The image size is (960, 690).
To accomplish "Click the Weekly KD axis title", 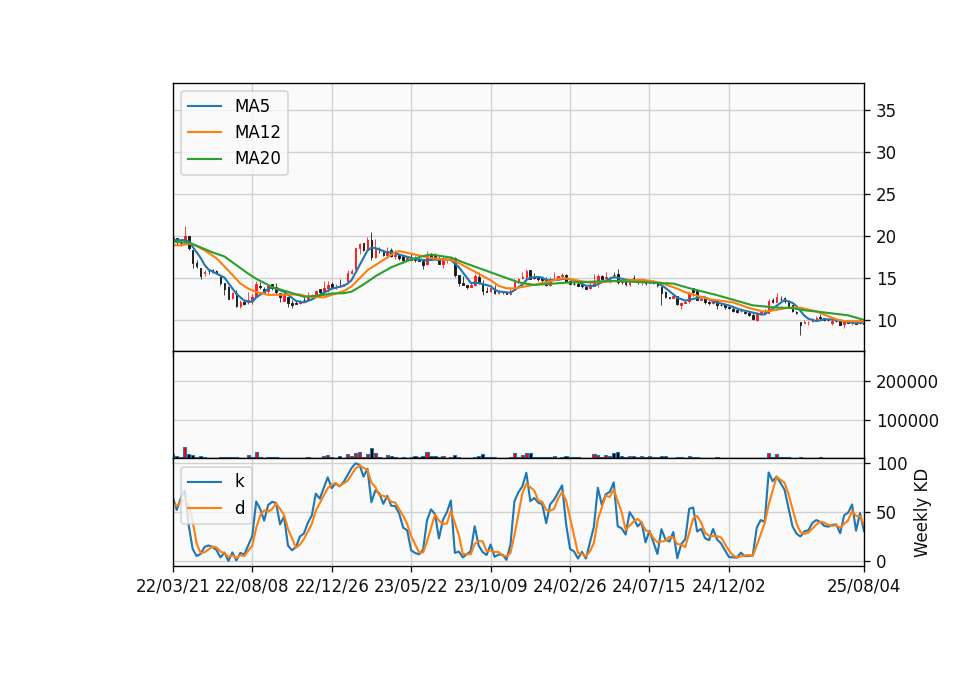I will point(921,513).
